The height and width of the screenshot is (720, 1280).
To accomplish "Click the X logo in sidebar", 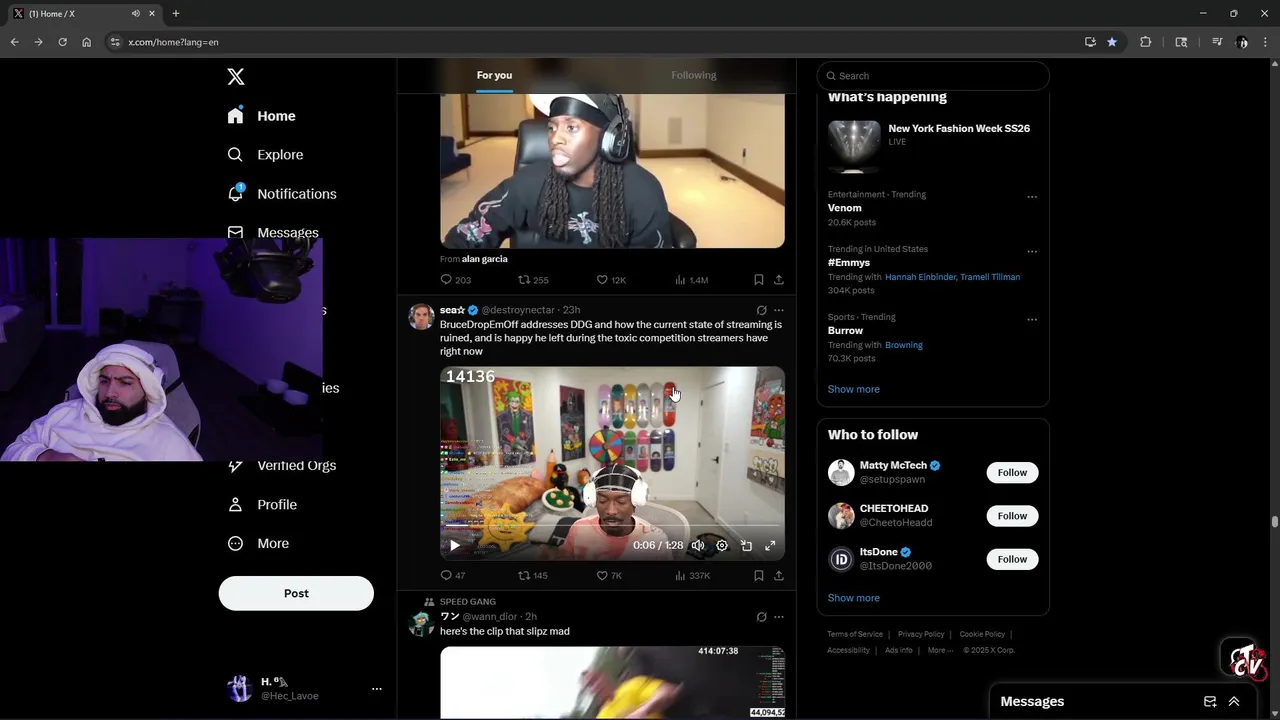I will [x=236, y=77].
